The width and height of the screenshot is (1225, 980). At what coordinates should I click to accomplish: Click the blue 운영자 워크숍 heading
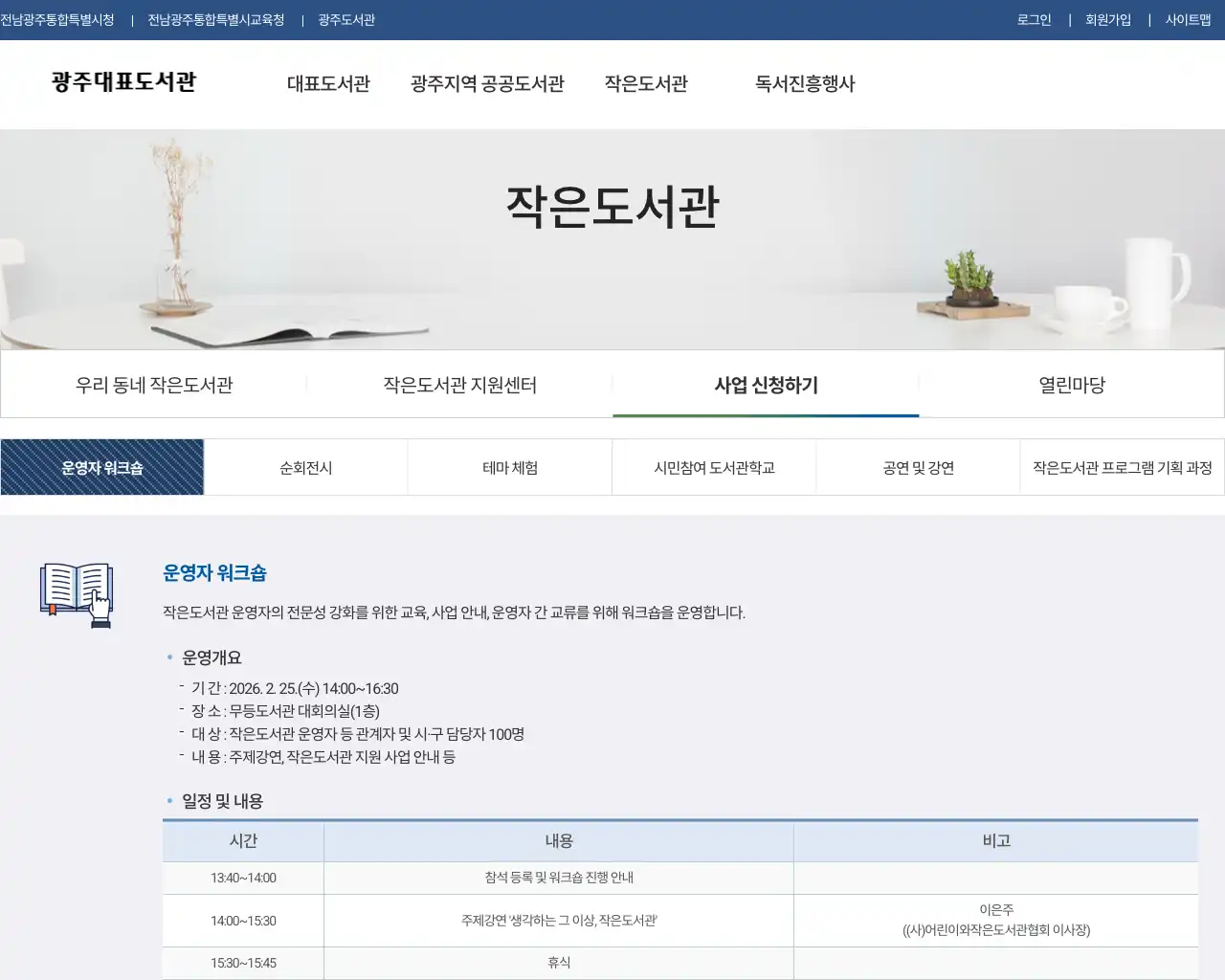[214, 573]
